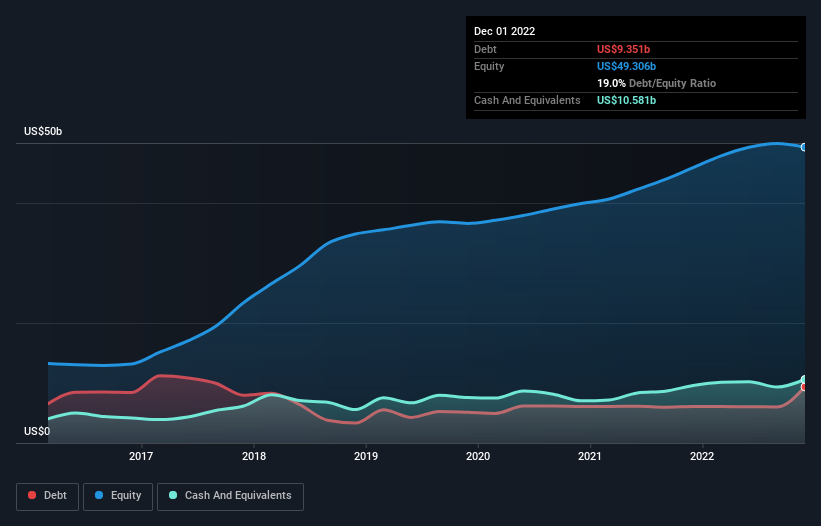The image size is (821, 526).
Task: Click the 2019 x-axis label
Action: pos(366,456)
